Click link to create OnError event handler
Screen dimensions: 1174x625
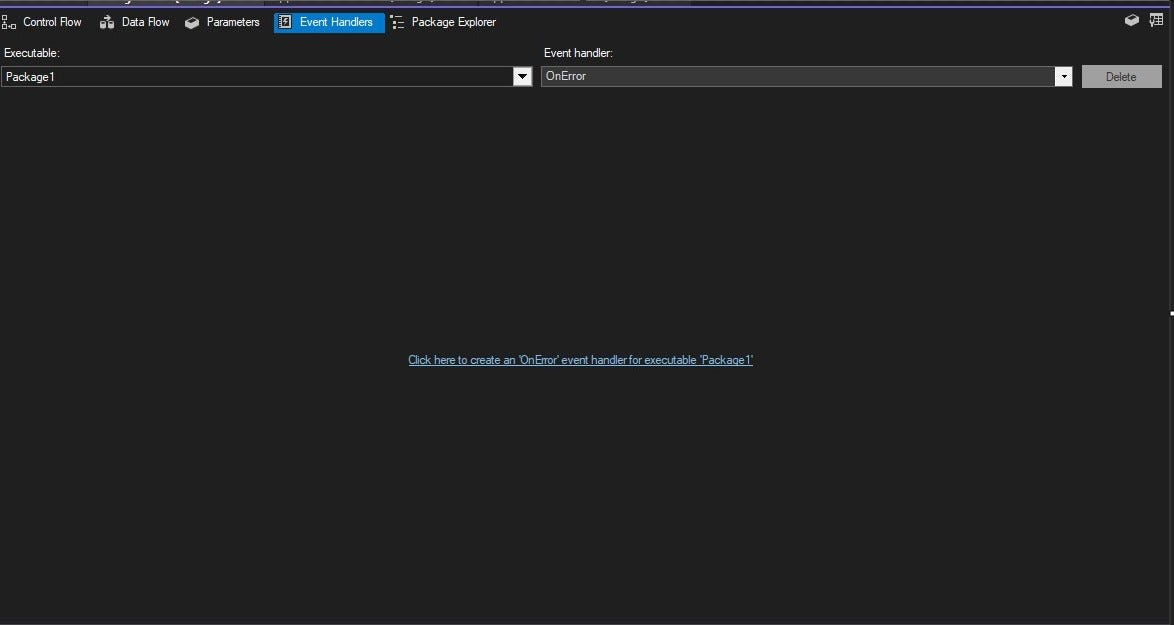[x=580, y=360]
